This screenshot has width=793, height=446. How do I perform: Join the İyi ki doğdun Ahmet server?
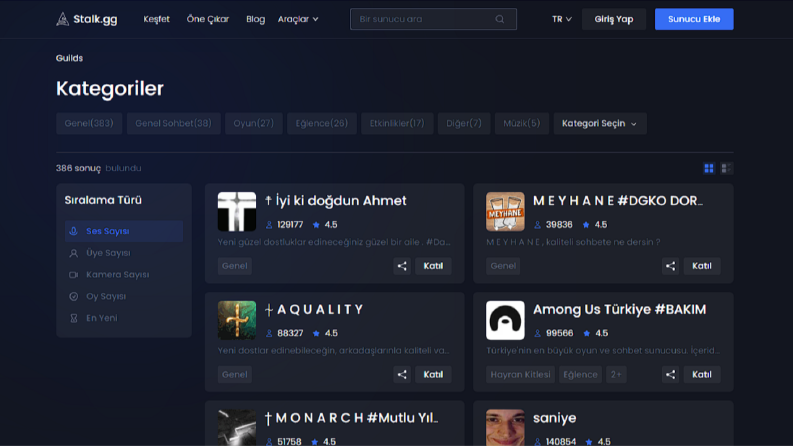[433, 266]
